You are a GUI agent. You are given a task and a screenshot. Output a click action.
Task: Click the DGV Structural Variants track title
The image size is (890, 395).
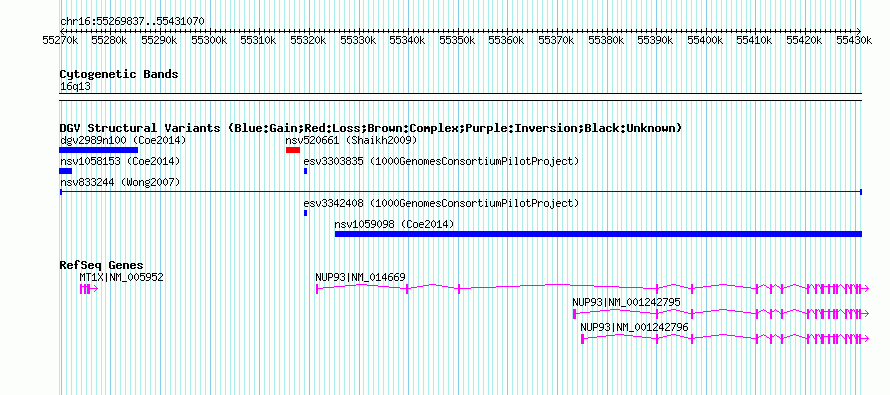(371, 128)
